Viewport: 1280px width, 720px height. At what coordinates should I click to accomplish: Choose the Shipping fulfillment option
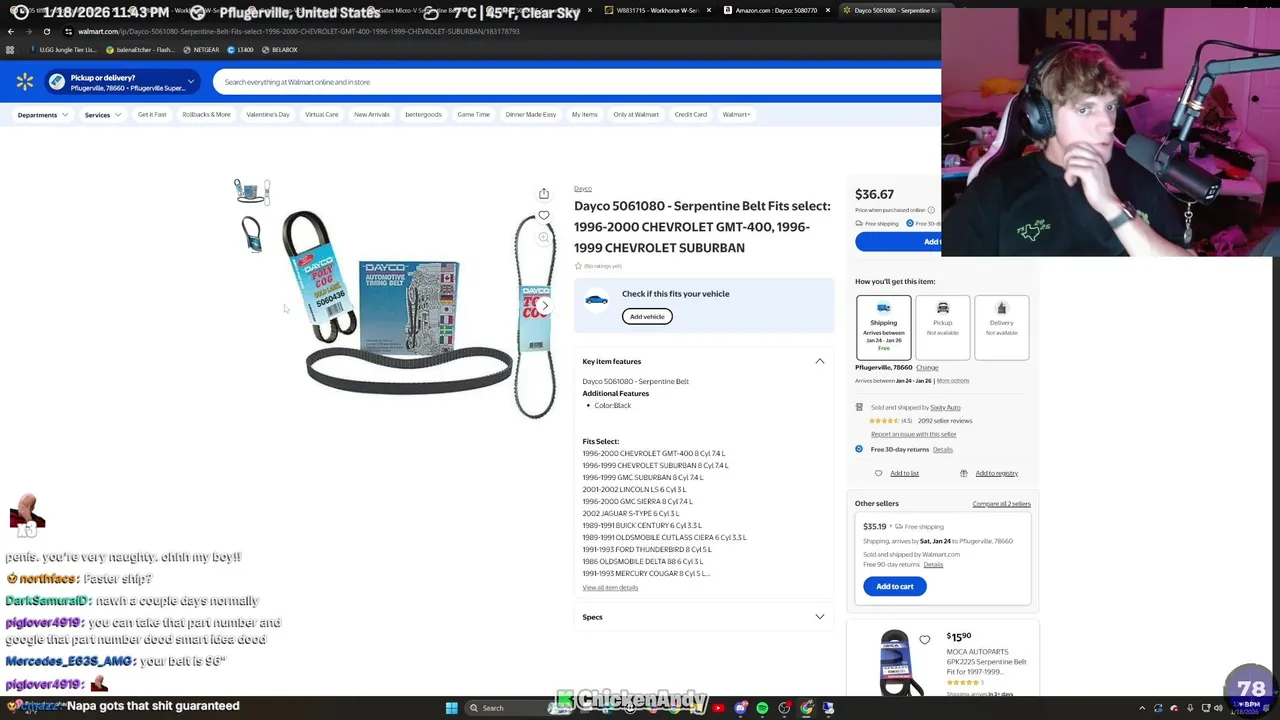884,327
